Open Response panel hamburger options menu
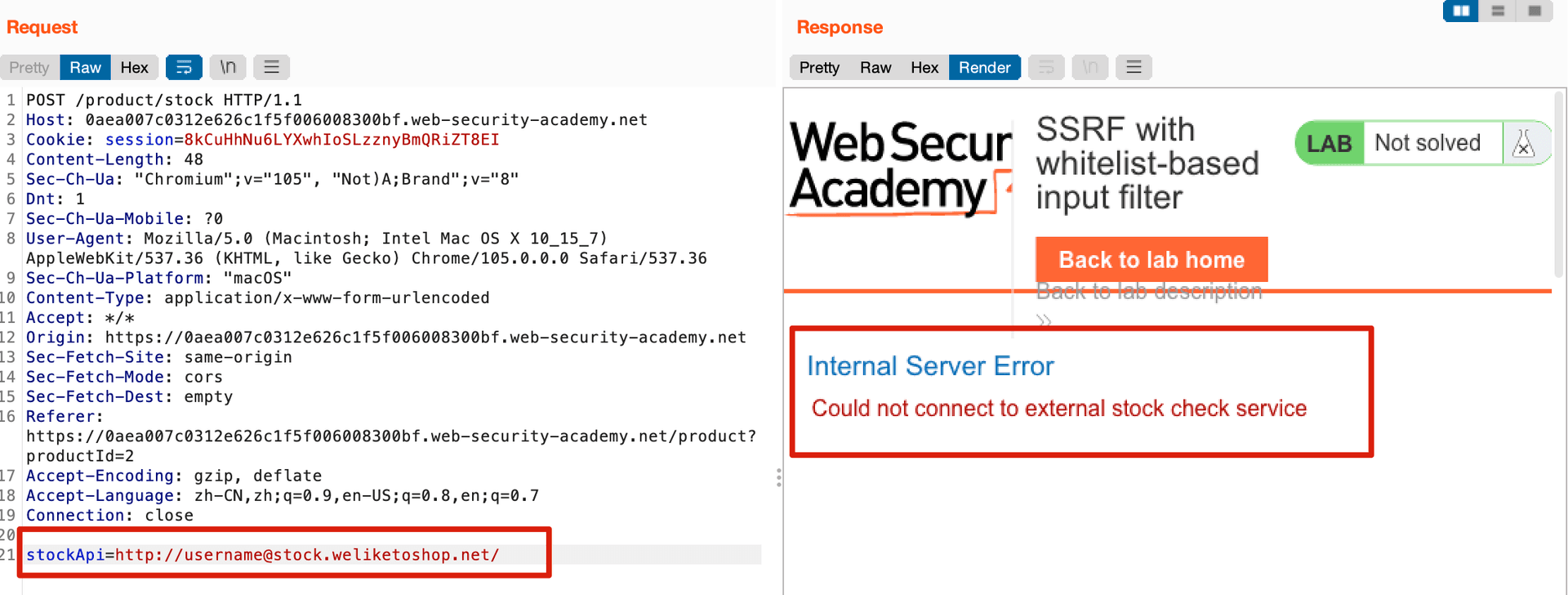The image size is (1568, 595). (x=1134, y=67)
